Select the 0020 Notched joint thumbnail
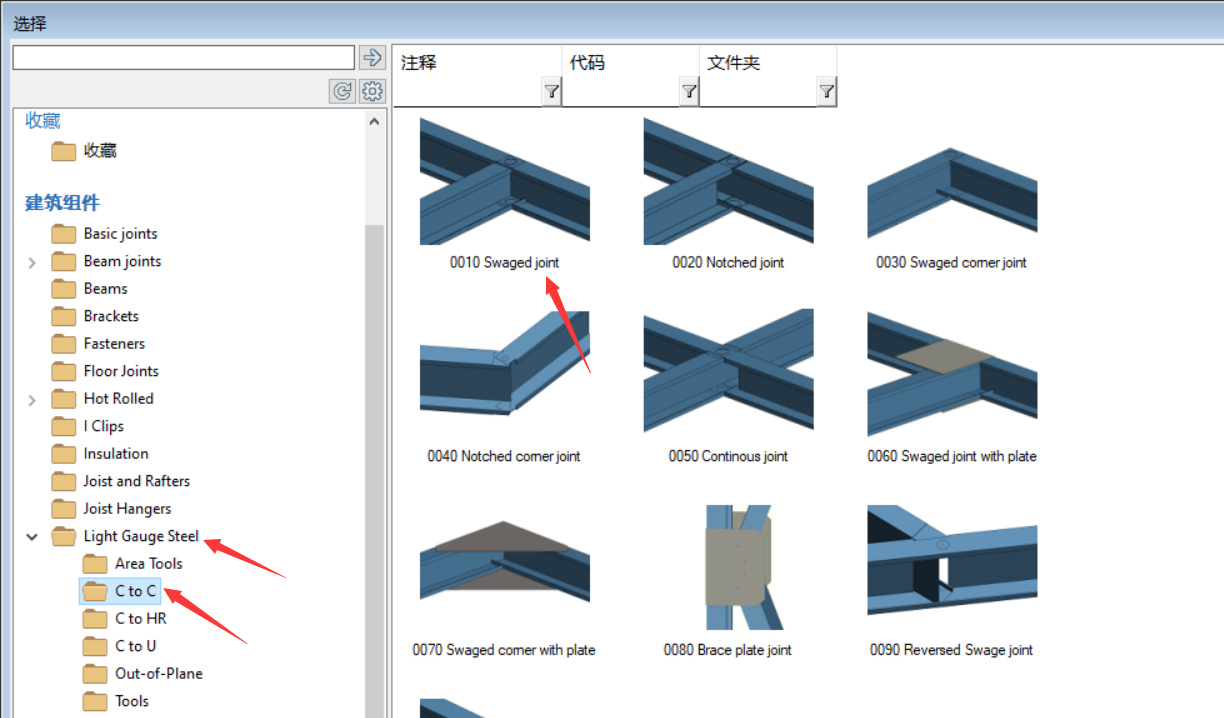 (x=728, y=181)
